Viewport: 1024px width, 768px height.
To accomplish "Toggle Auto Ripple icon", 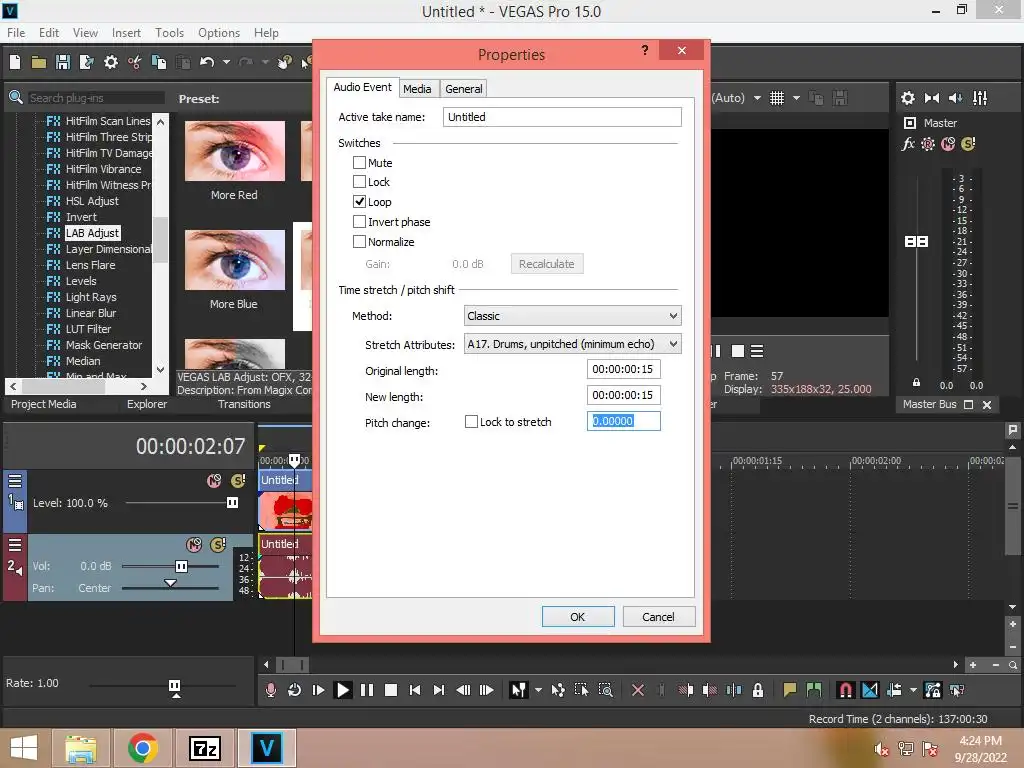I will [895, 690].
